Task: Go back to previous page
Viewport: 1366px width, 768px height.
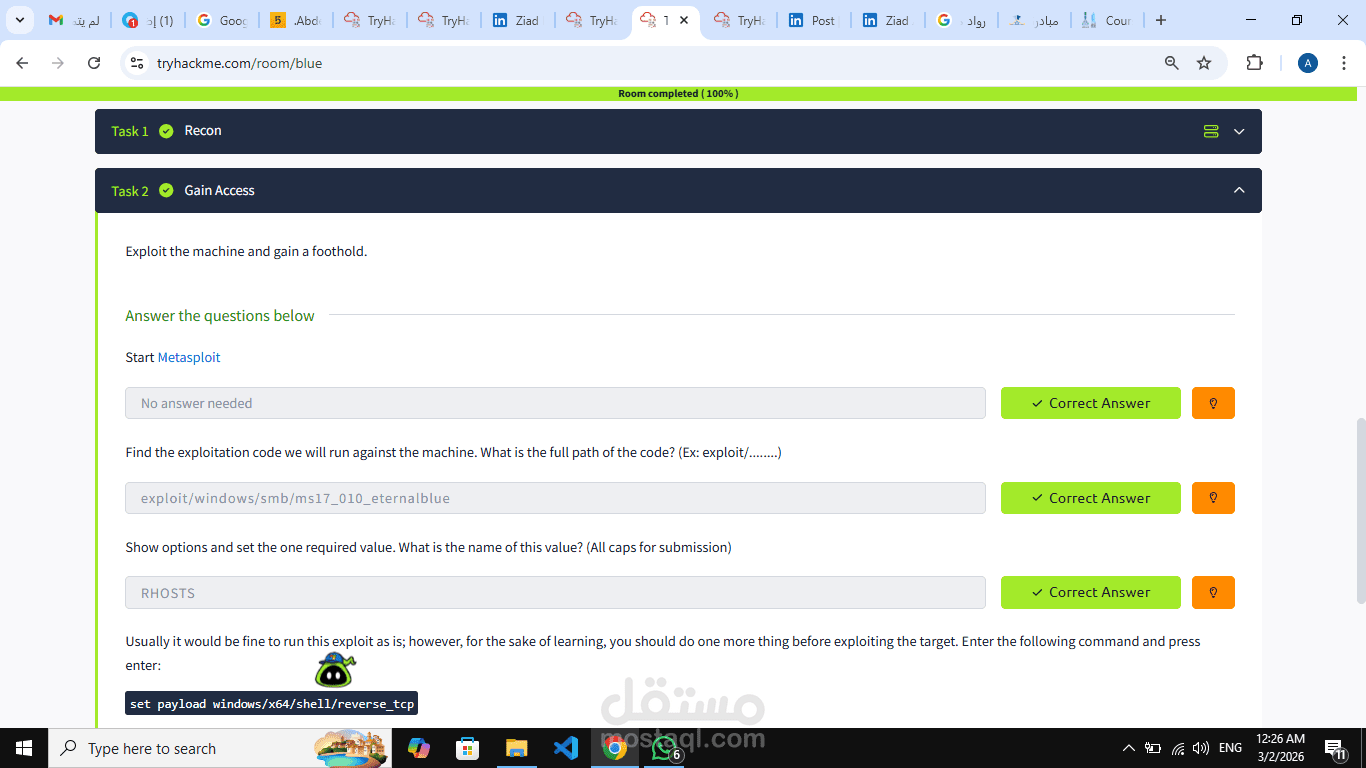Action: 22,63
